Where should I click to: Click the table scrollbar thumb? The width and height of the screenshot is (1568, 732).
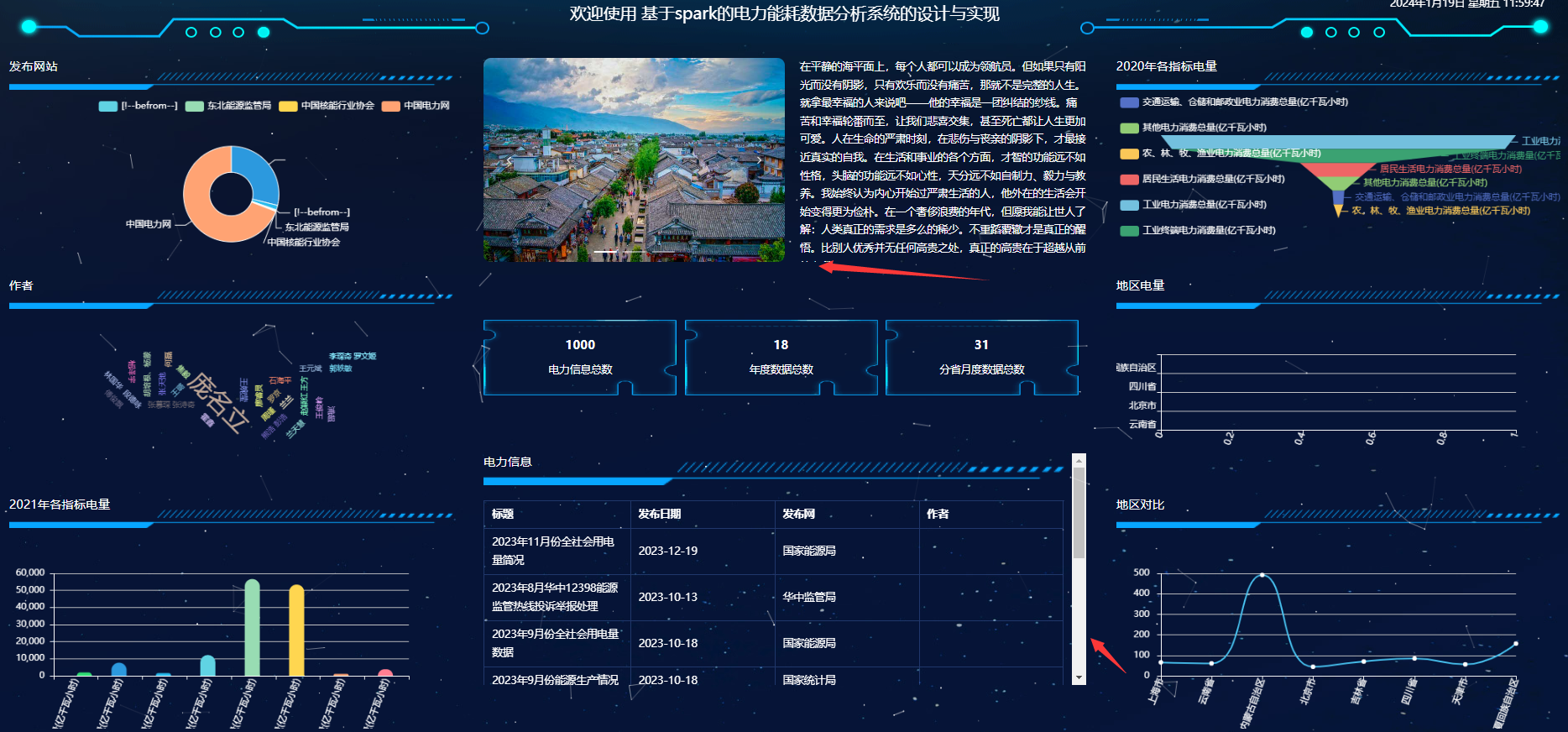(x=1079, y=513)
